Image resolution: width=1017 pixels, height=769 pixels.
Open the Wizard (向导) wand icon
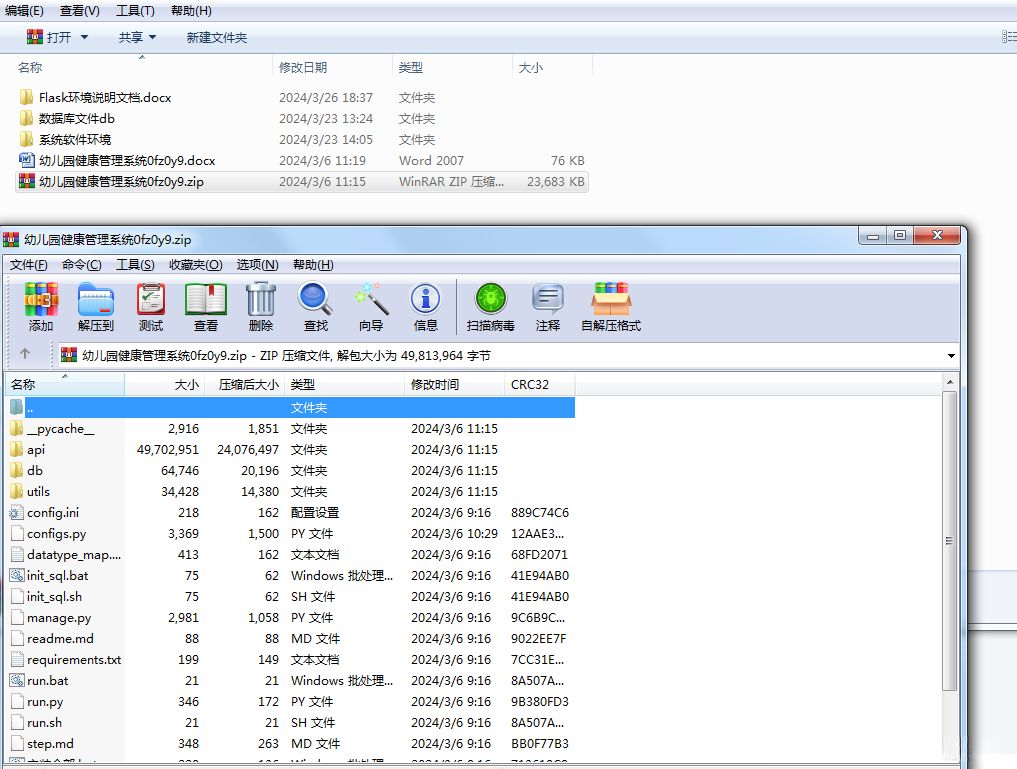(x=371, y=299)
